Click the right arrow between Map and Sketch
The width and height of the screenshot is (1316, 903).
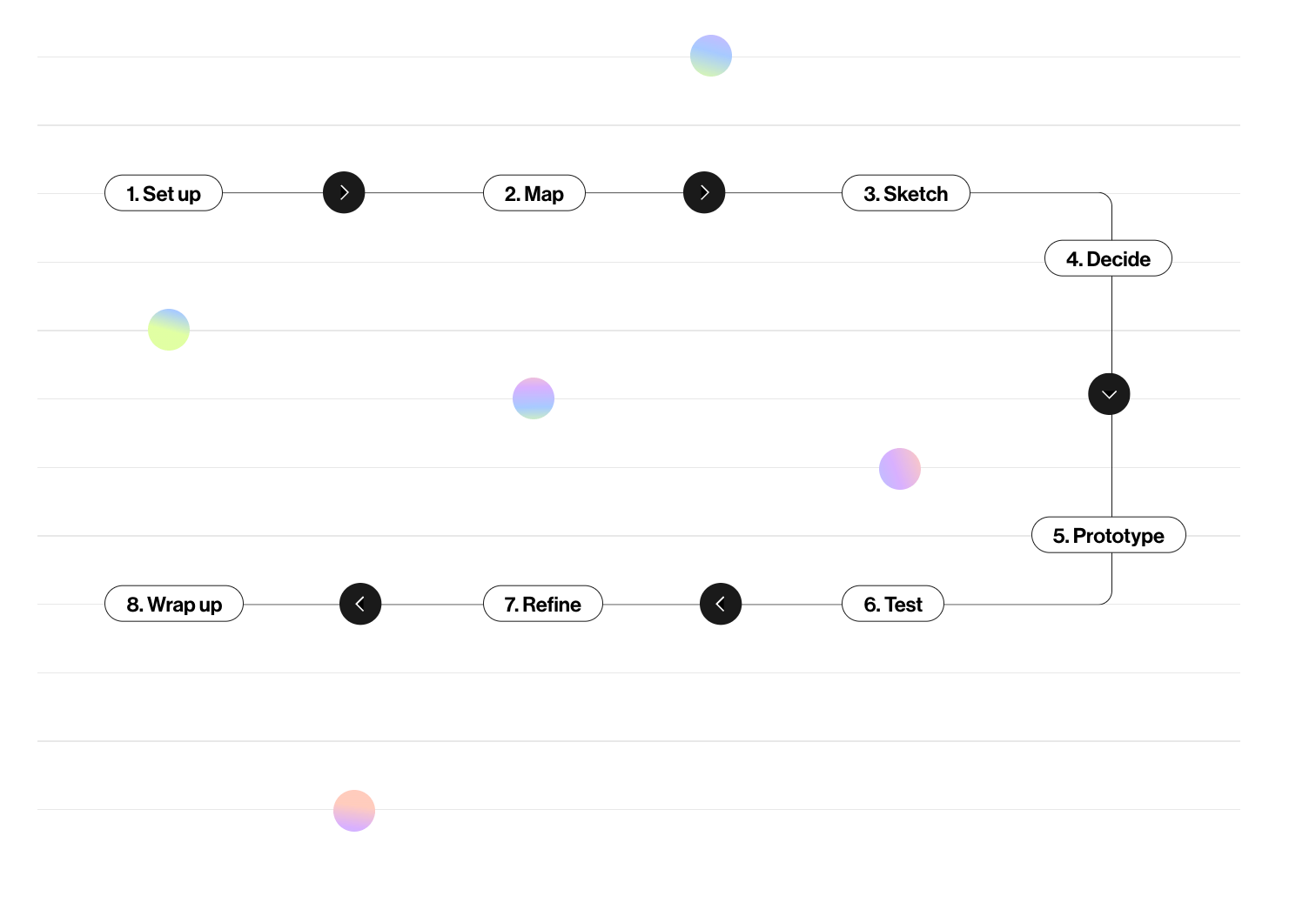[x=704, y=192]
